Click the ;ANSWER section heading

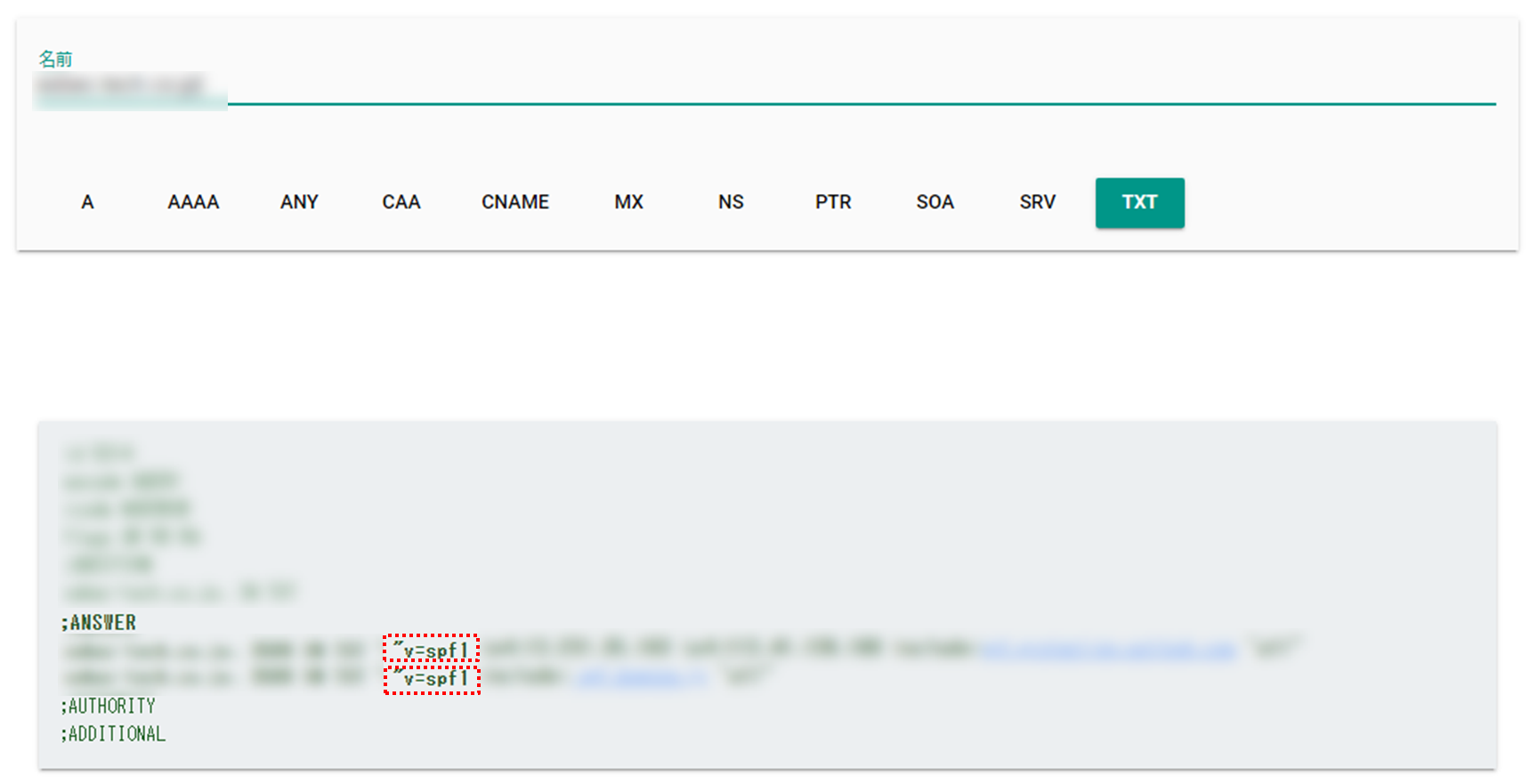click(99, 623)
